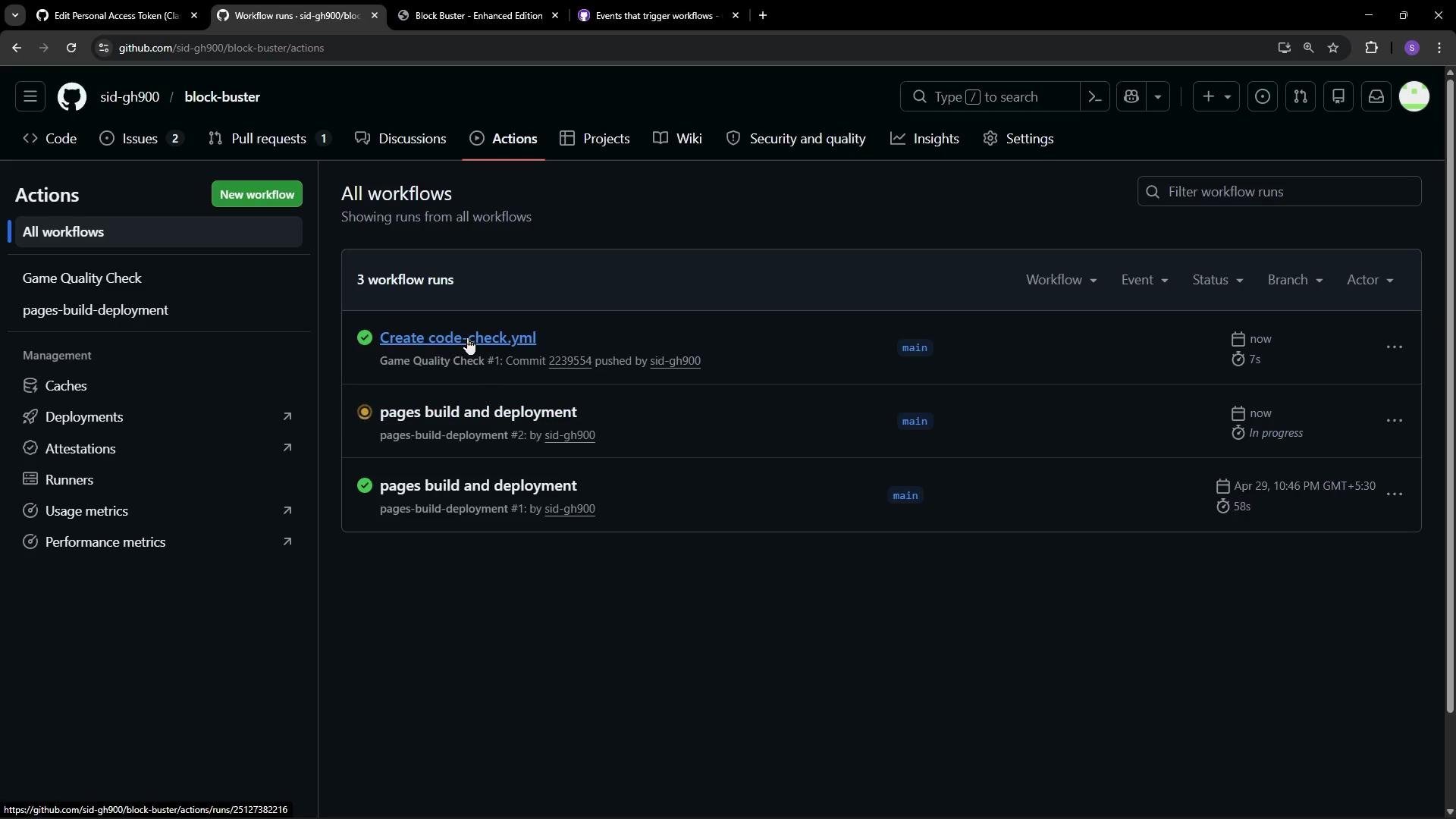Screen dimensions: 1456x819
Task: Open a new browser tab
Action: click(x=763, y=15)
